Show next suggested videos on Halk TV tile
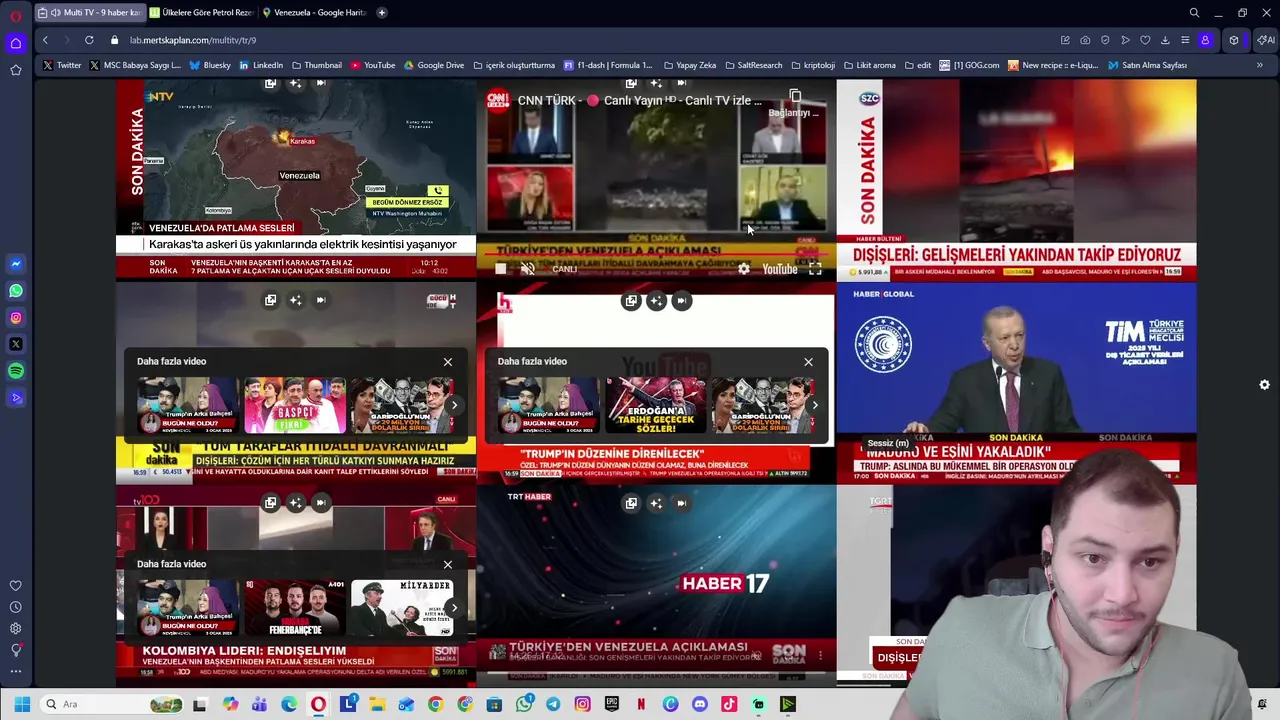This screenshot has width=1280, height=720. (x=814, y=405)
